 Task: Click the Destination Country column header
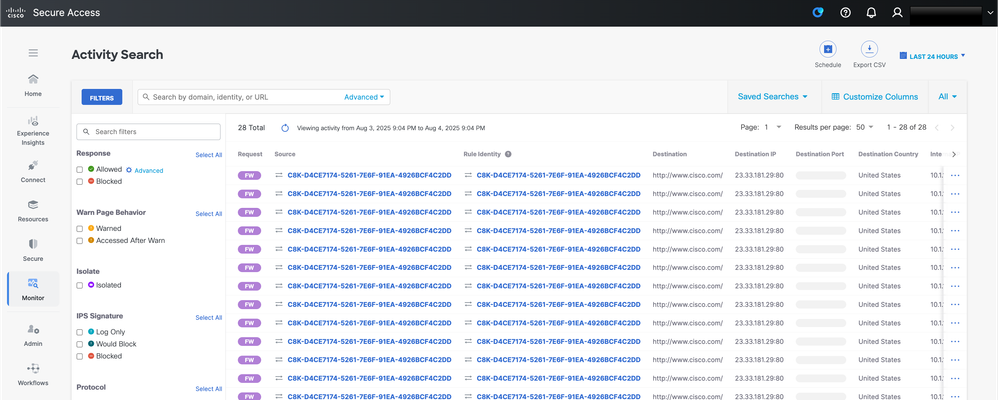coord(888,154)
